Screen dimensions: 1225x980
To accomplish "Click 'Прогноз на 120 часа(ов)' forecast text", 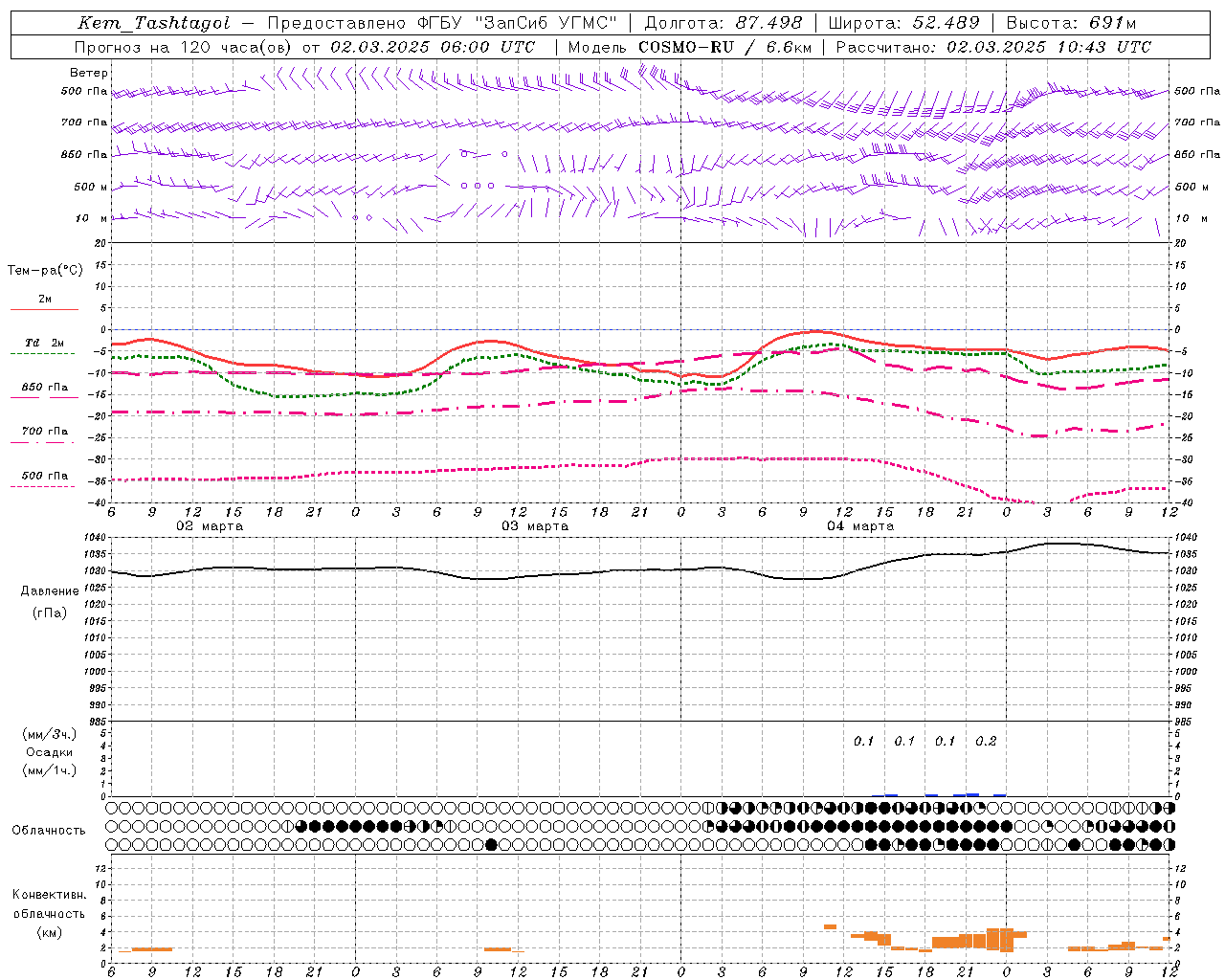I will point(184,47).
